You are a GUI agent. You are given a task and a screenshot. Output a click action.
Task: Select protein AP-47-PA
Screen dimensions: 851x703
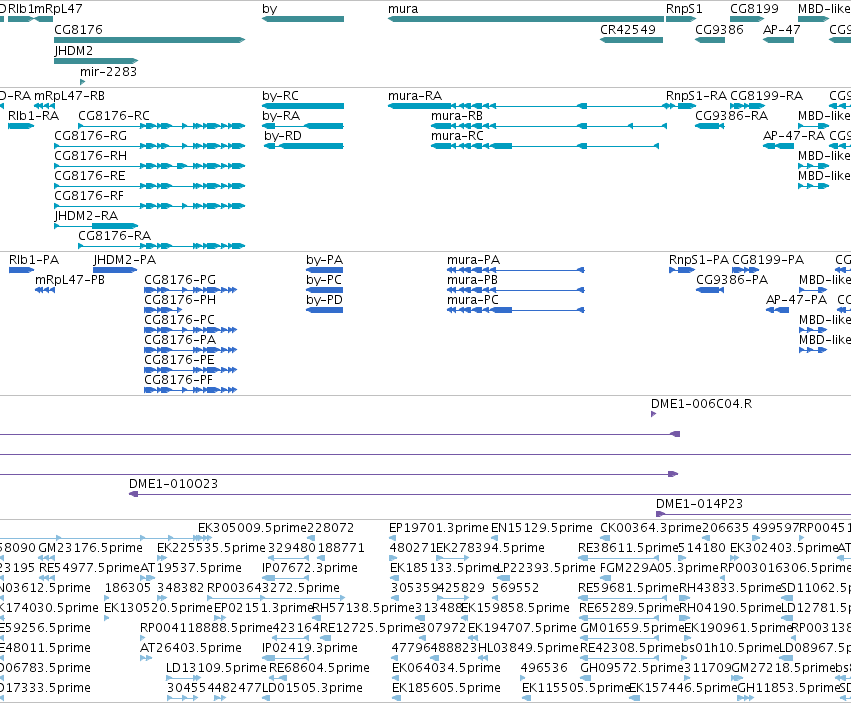pyautogui.click(x=796, y=300)
